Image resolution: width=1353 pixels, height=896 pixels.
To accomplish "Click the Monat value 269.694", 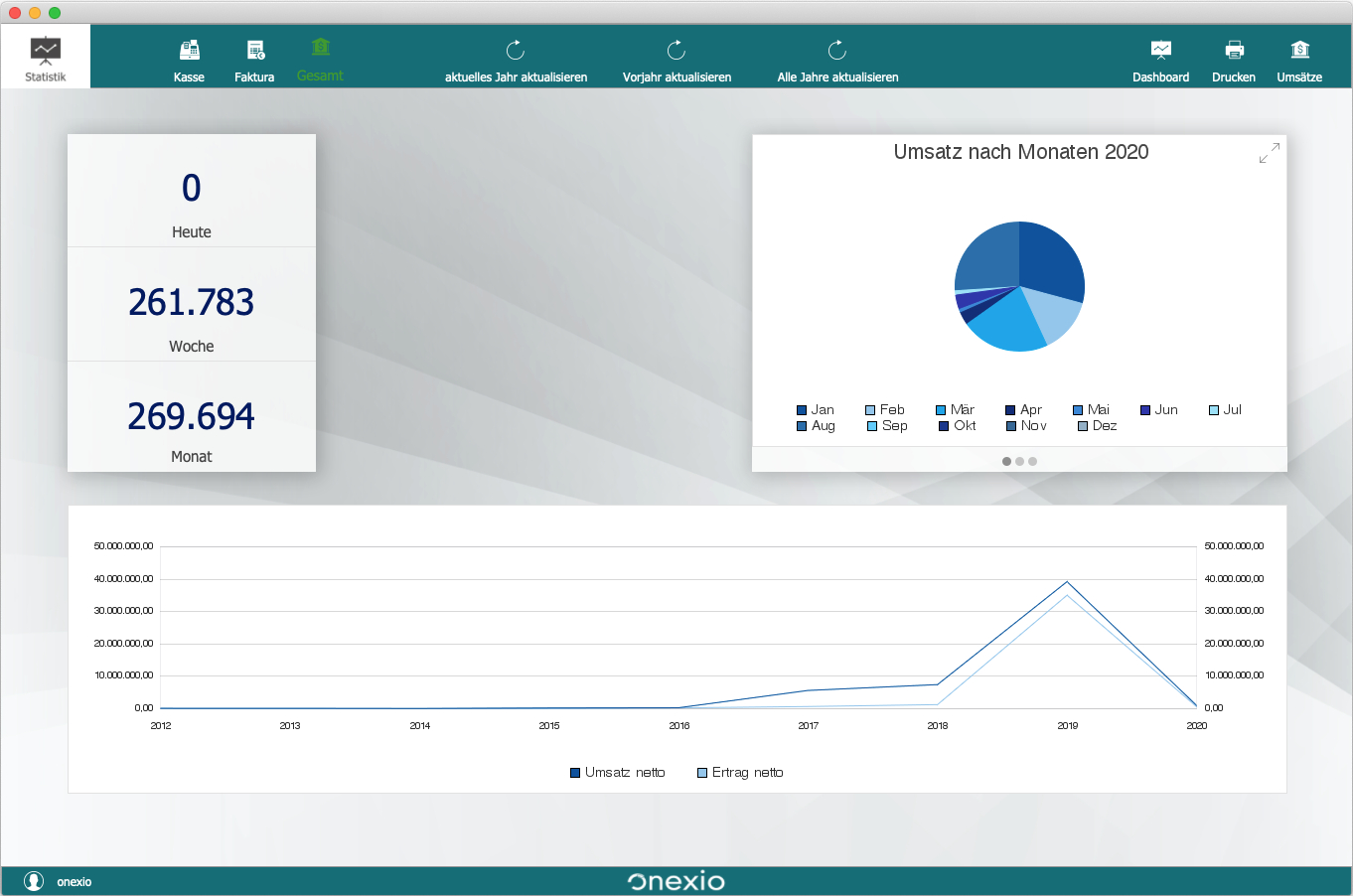I will (192, 416).
